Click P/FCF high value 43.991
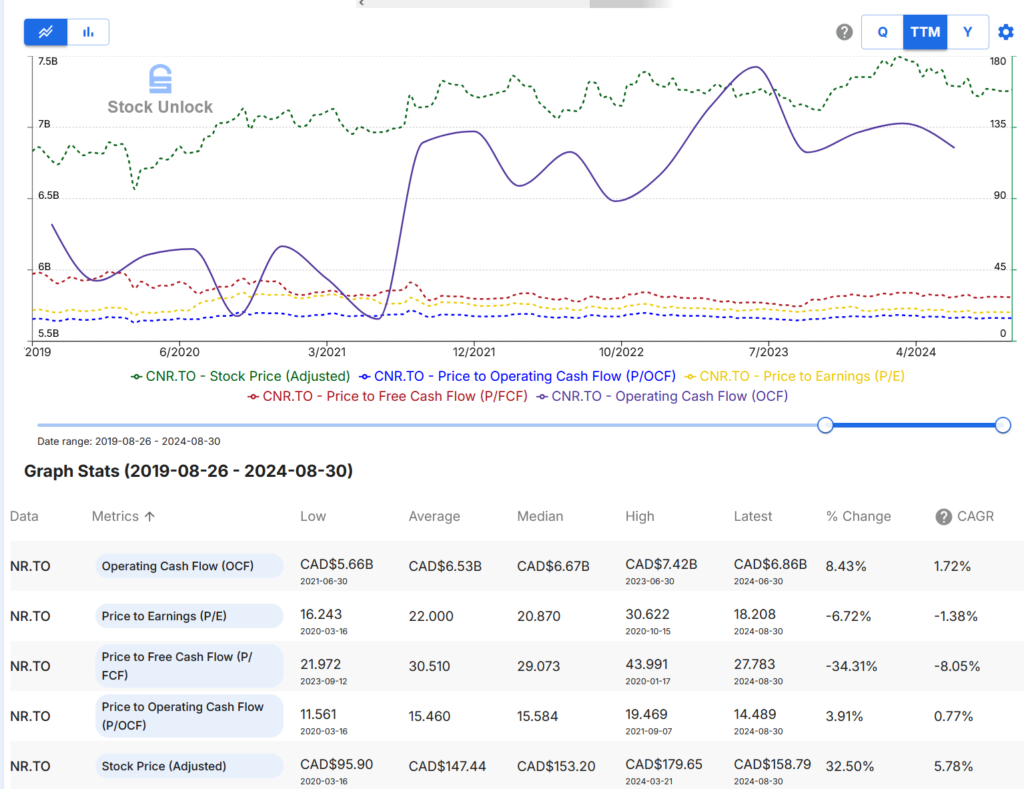The width and height of the screenshot is (1024, 789). [x=647, y=664]
